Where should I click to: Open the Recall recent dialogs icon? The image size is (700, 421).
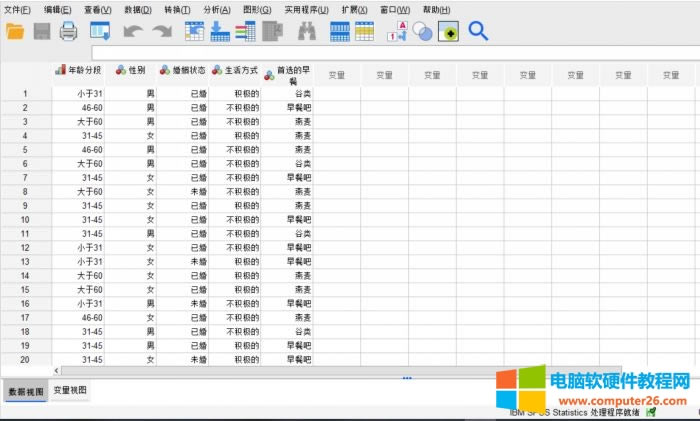(100, 31)
